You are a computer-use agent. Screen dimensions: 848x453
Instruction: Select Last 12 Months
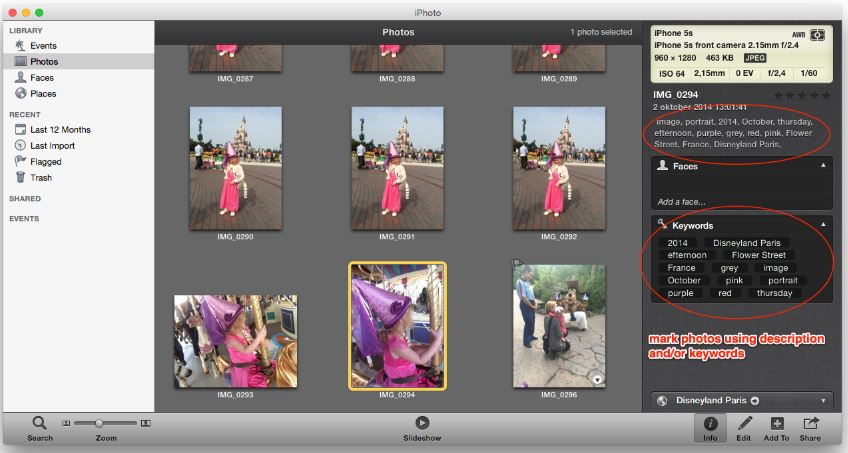pos(60,130)
